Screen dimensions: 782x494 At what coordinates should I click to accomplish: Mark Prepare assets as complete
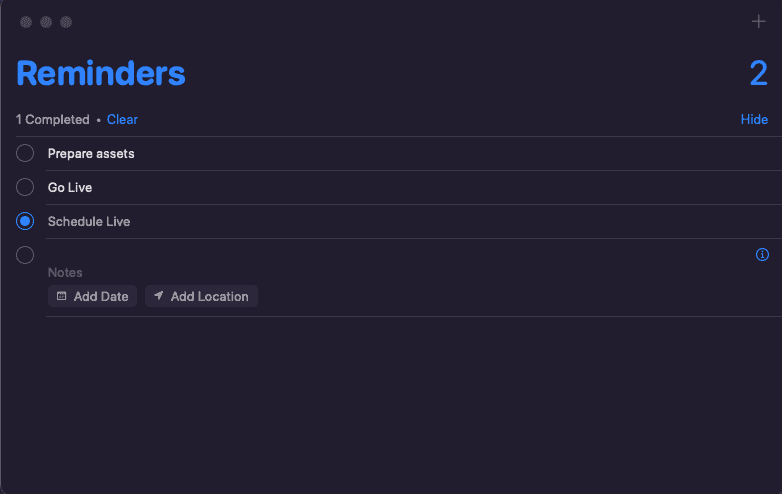[26, 153]
